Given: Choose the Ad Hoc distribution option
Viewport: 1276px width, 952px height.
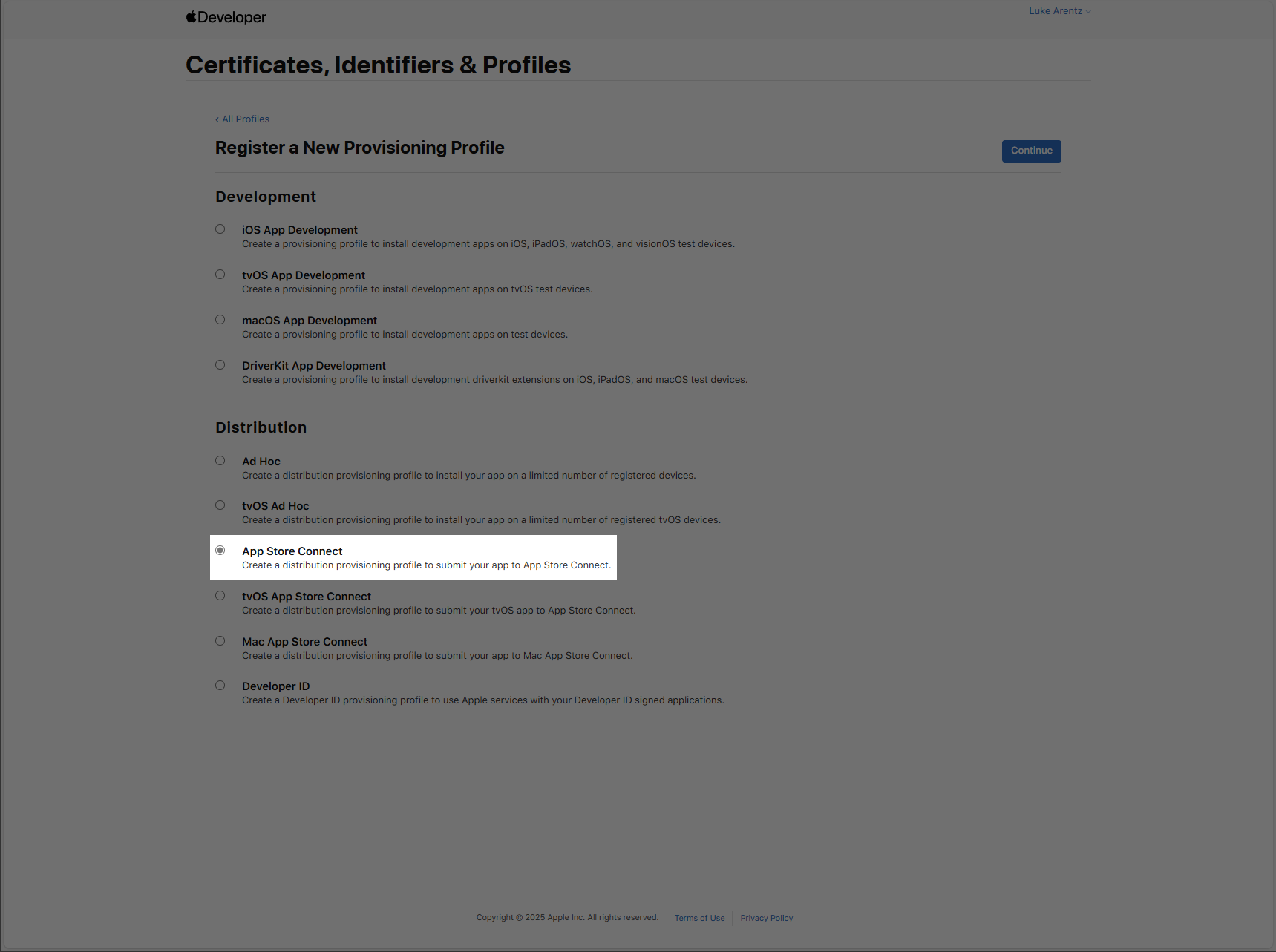Looking at the screenshot, I should [220, 461].
